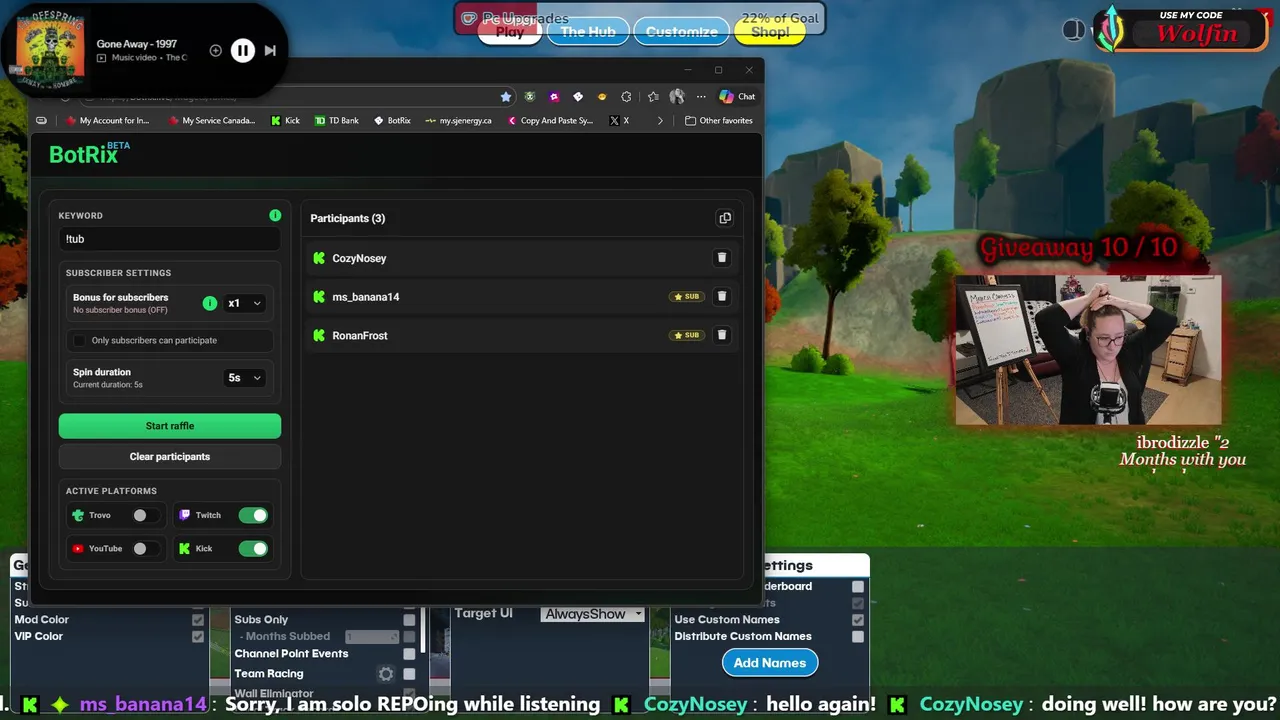This screenshot has width=1280, height=720.
Task: Open the browser Favorites star icon
Action: (x=653, y=97)
